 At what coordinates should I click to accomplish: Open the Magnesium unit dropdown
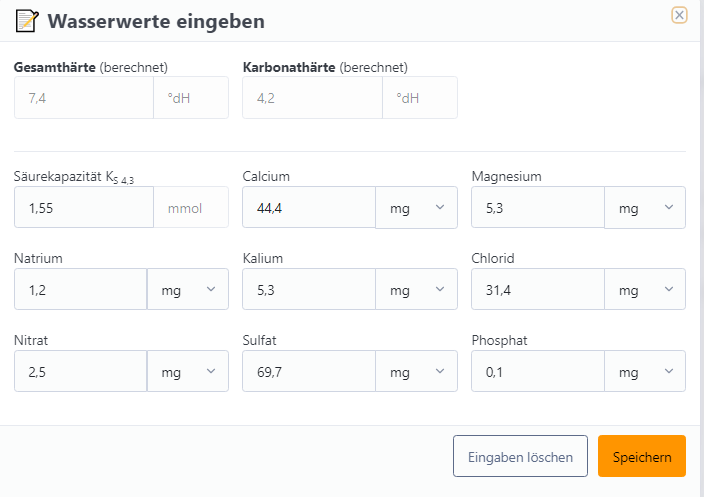pyautogui.click(x=645, y=208)
